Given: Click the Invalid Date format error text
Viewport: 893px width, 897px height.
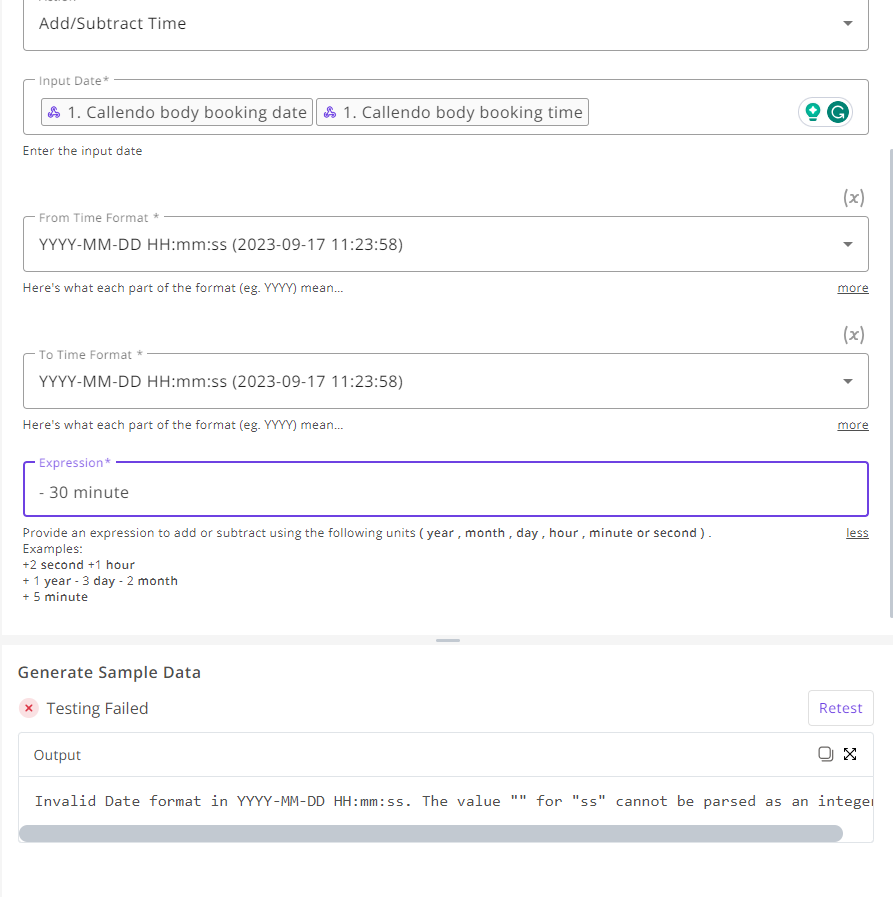Looking at the screenshot, I should tap(453, 801).
